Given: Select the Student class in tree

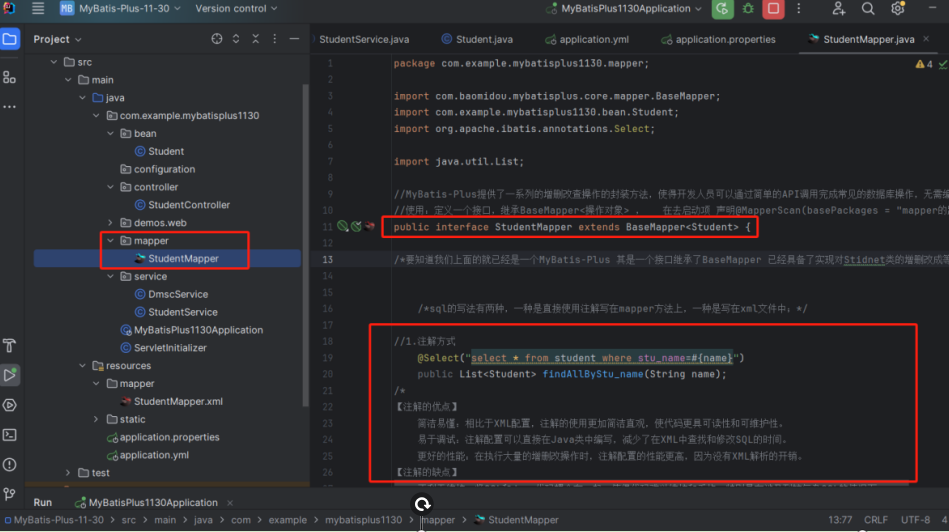Looking at the screenshot, I should (159, 151).
